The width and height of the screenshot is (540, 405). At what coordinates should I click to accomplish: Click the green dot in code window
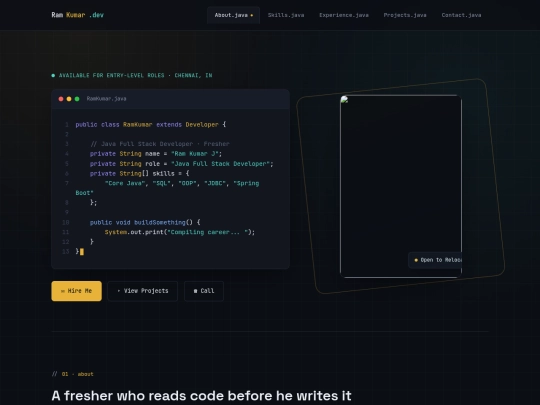coord(77,99)
